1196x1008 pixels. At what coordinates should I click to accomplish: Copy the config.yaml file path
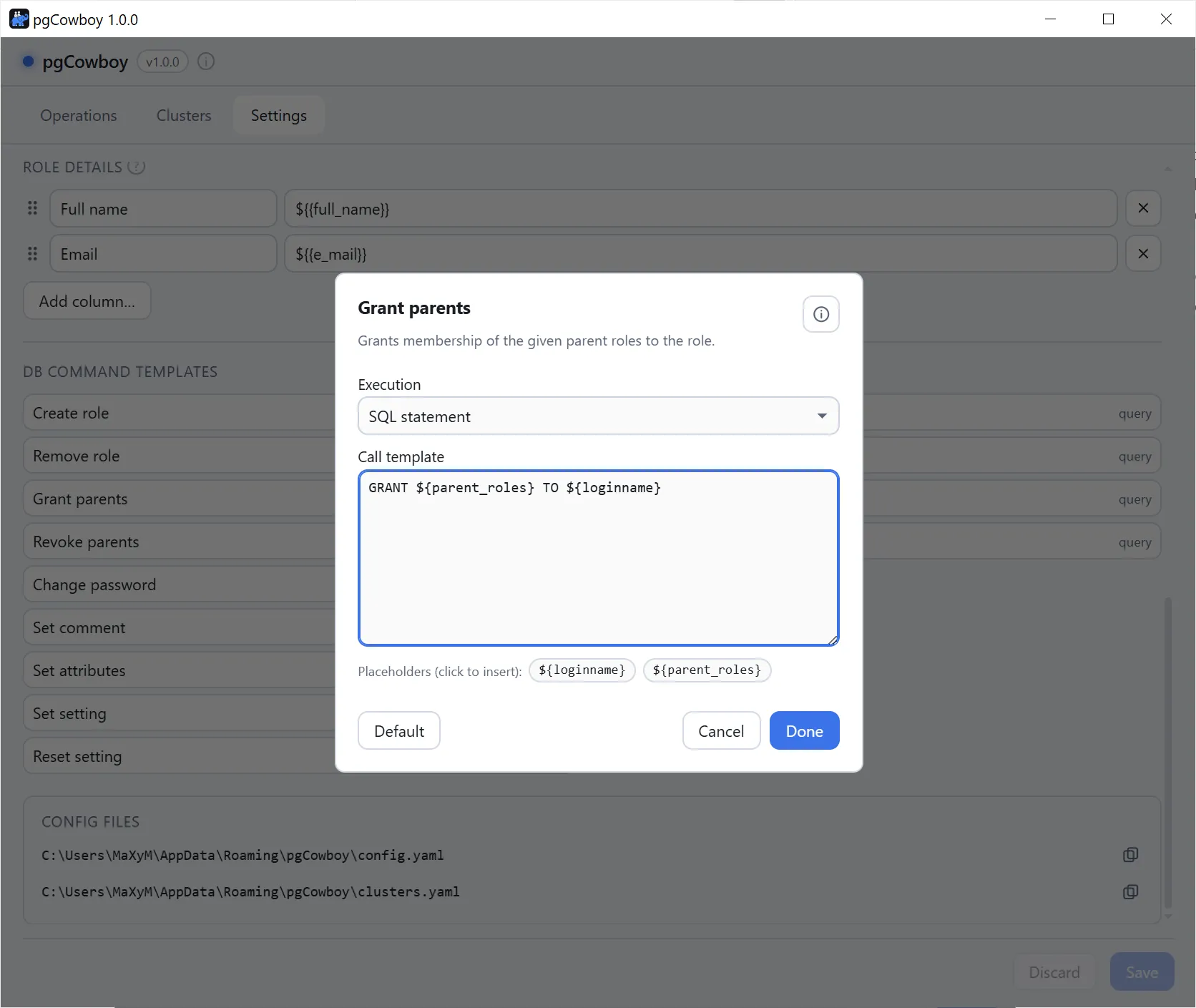[1130, 854]
